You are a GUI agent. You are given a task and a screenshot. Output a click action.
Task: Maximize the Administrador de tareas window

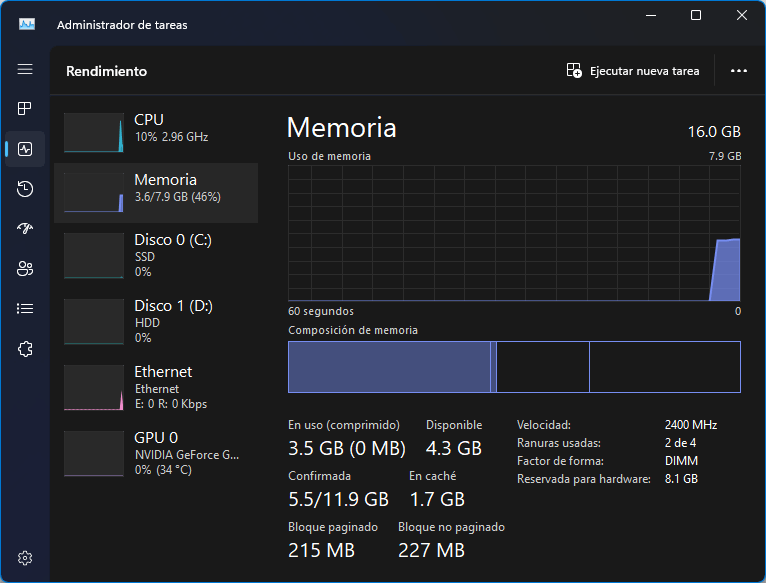tap(696, 15)
